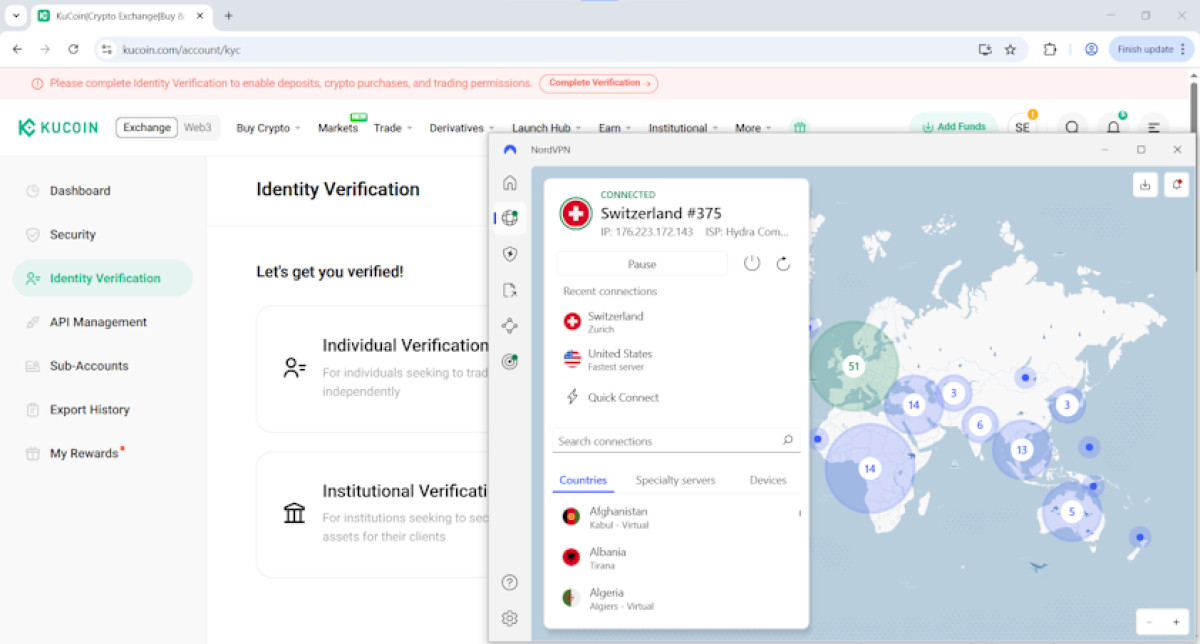Open NordVPN globe VPN connection icon

click(x=510, y=218)
